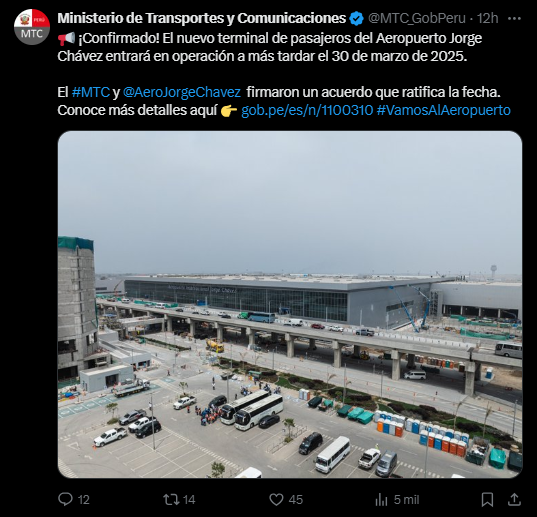Click the @MTC_GobPeru handle
This screenshot has width=537, height=517.
click(417, 18)
